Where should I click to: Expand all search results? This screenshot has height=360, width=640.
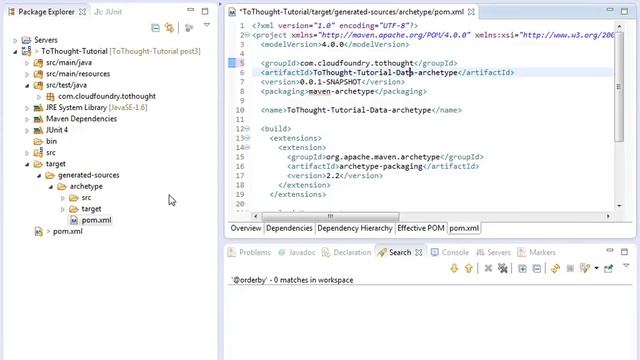click(522, 268)
